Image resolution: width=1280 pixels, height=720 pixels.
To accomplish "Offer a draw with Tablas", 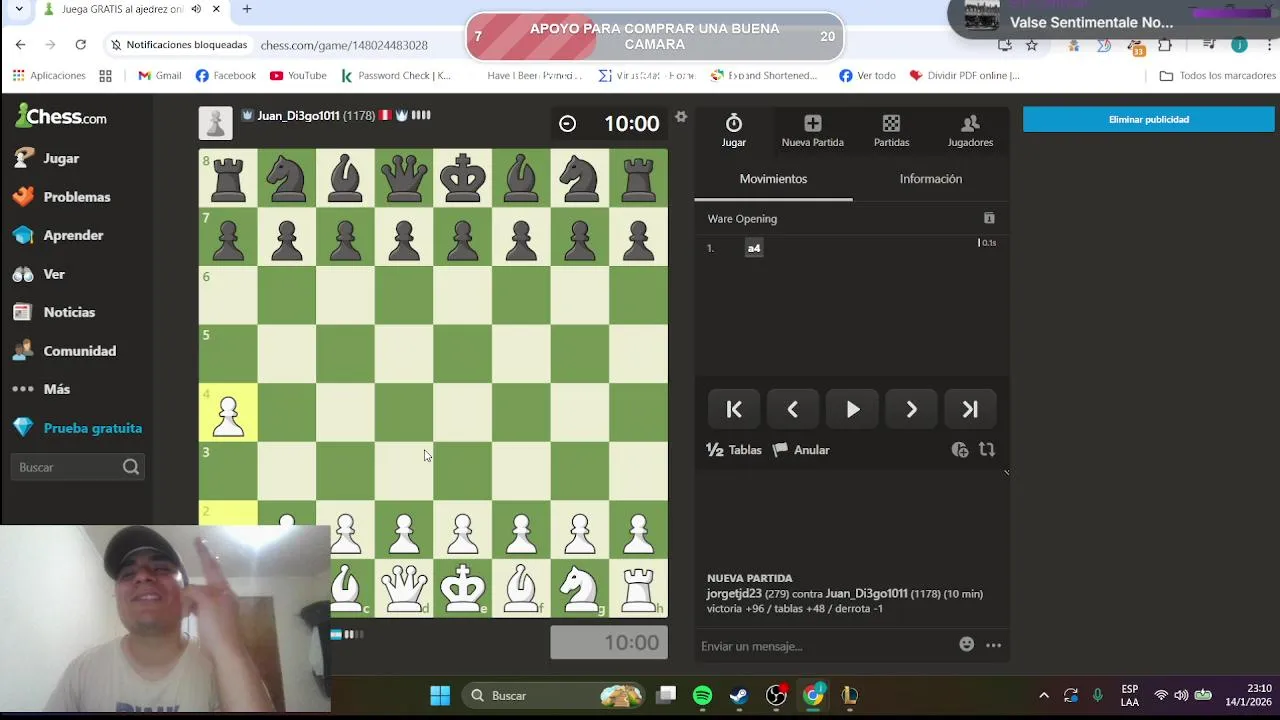I will pyautogui.click(x=734, y=450).
